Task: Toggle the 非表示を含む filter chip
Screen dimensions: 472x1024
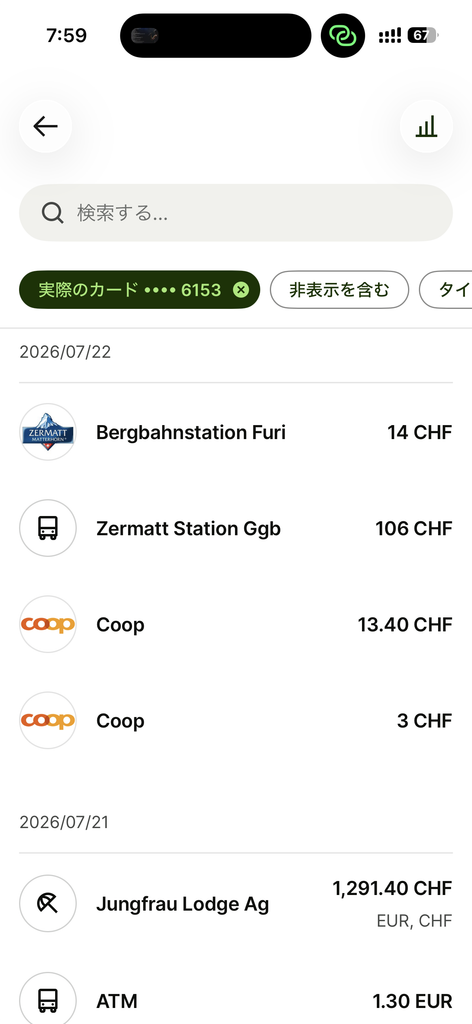Action: point(339,289)
